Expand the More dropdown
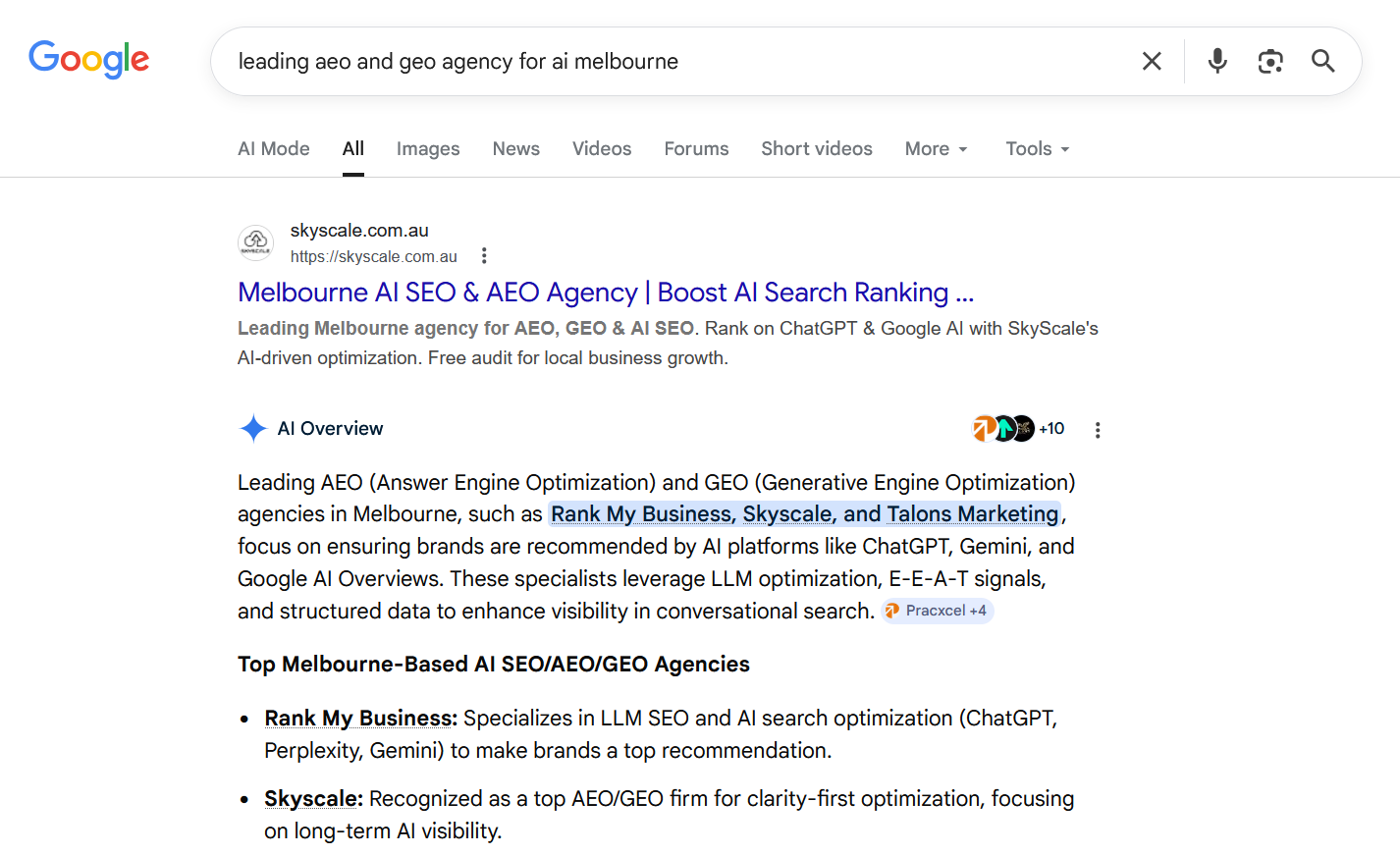The width and height of the screenshot is (1400, 855). [937, 149]
